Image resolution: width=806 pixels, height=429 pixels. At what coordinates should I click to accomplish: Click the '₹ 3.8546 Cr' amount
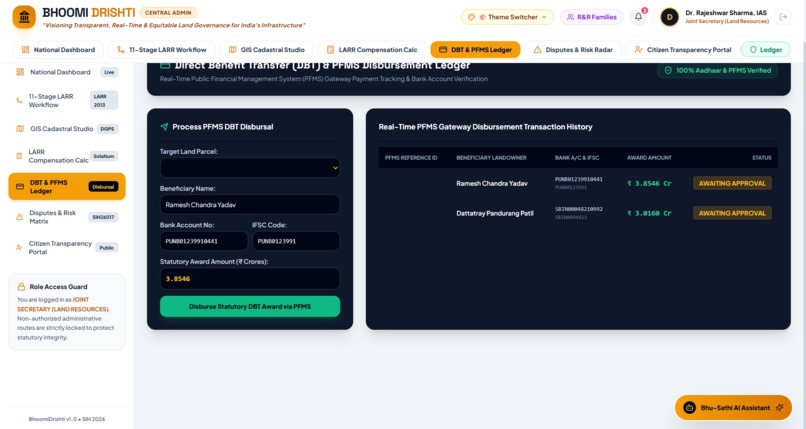pyautogui.click(x=649, y=183)
